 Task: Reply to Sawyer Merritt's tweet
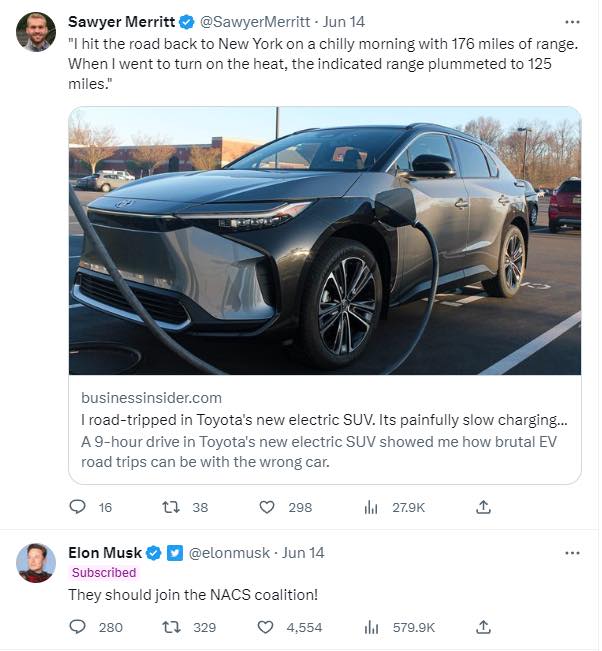77,507
